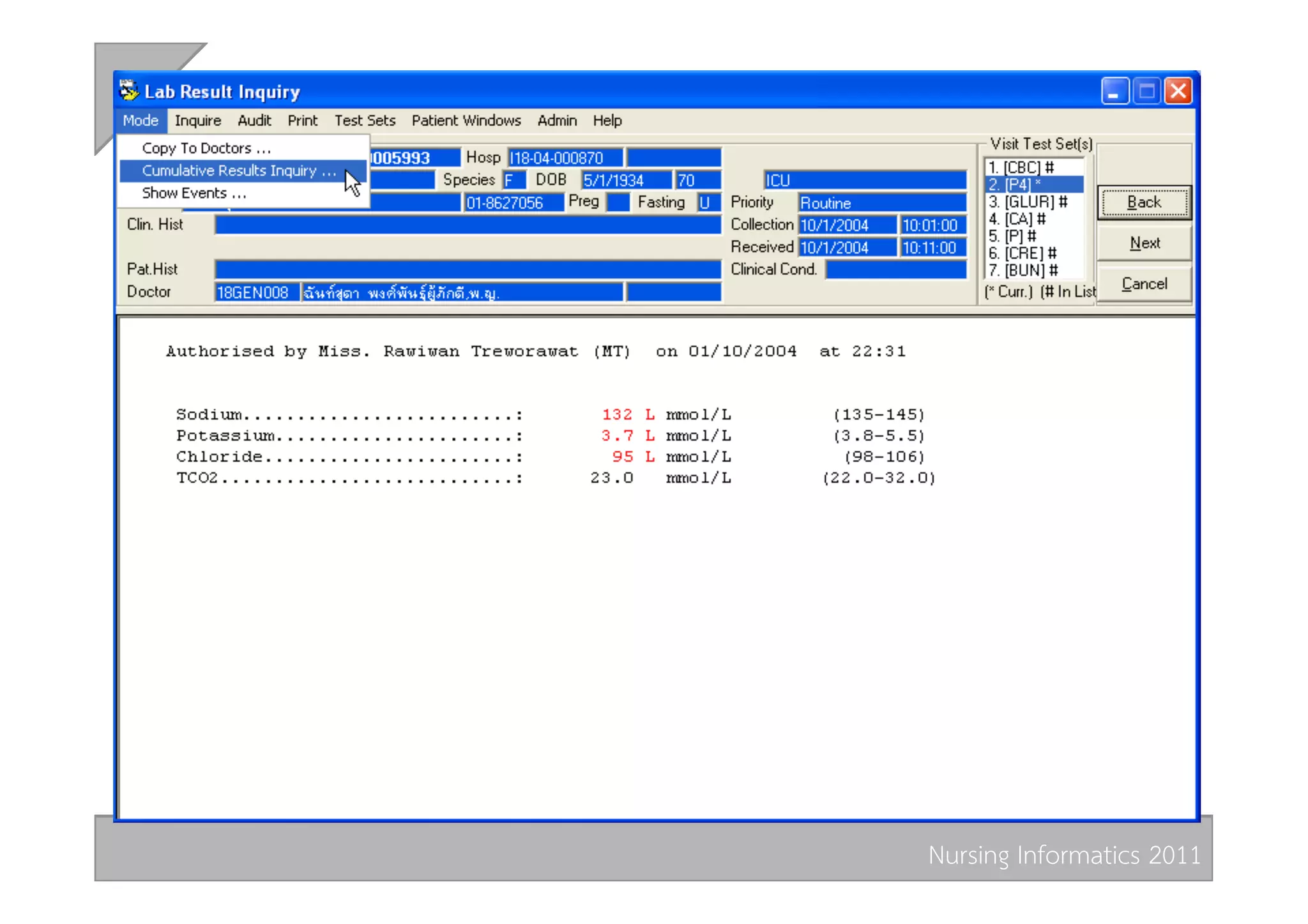Select Cumulative Results Inquiry menu entry
Viewport: 1308px width, 924px height.
(x=238, y=170)
